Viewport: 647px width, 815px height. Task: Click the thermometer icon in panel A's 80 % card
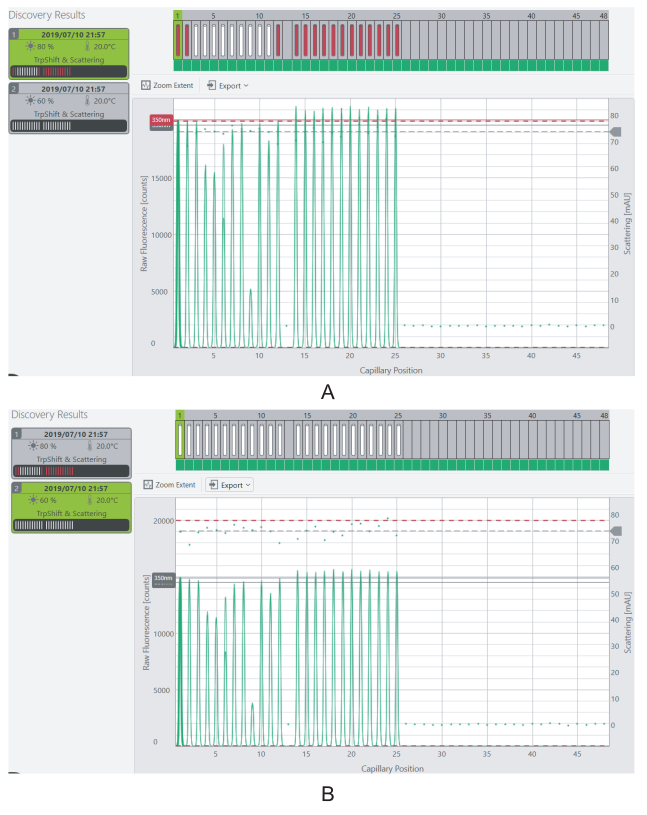pyautogui.click(x=87, y=46)
